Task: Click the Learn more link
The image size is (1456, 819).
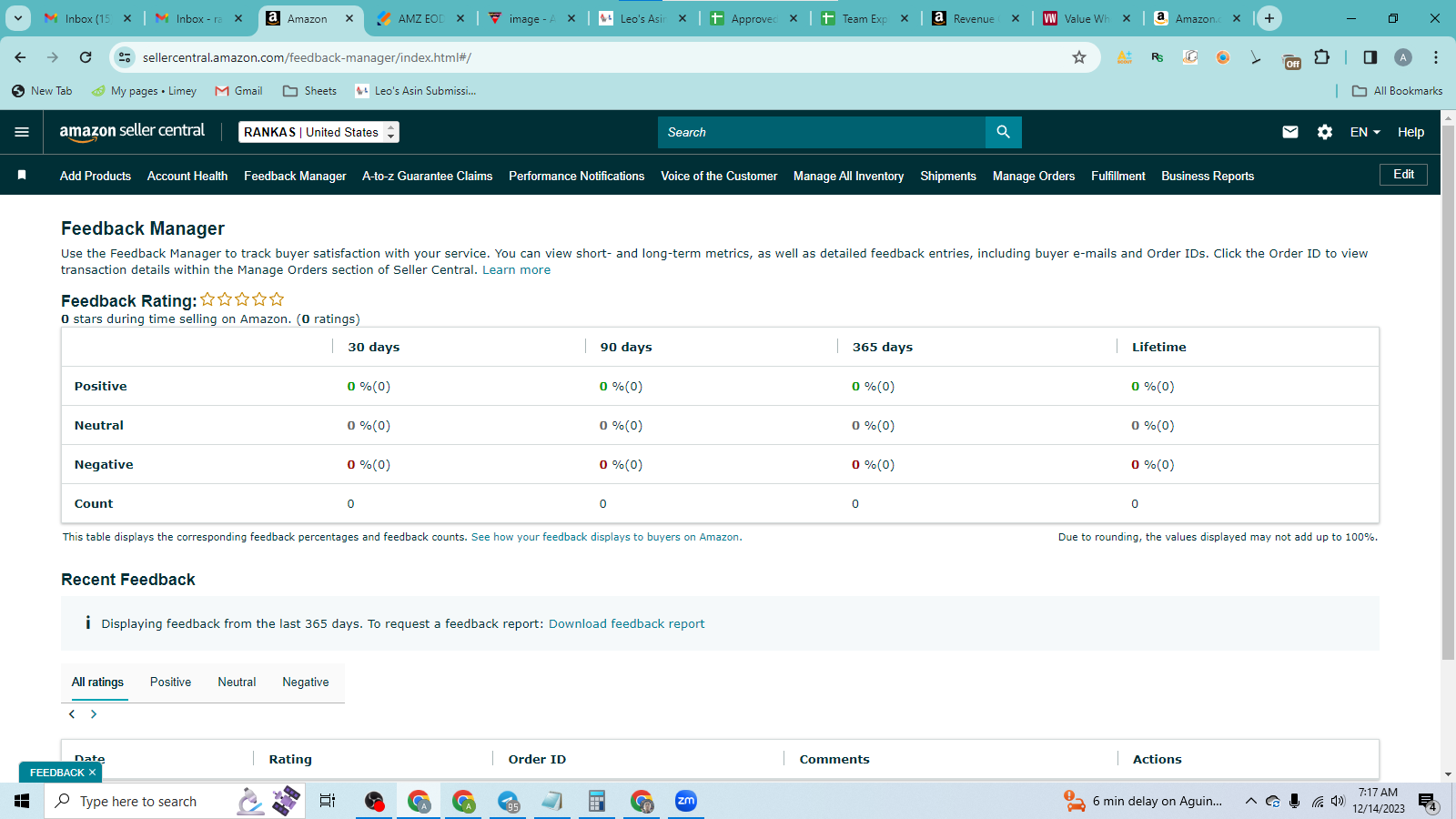Action: (x=516, y=270)
